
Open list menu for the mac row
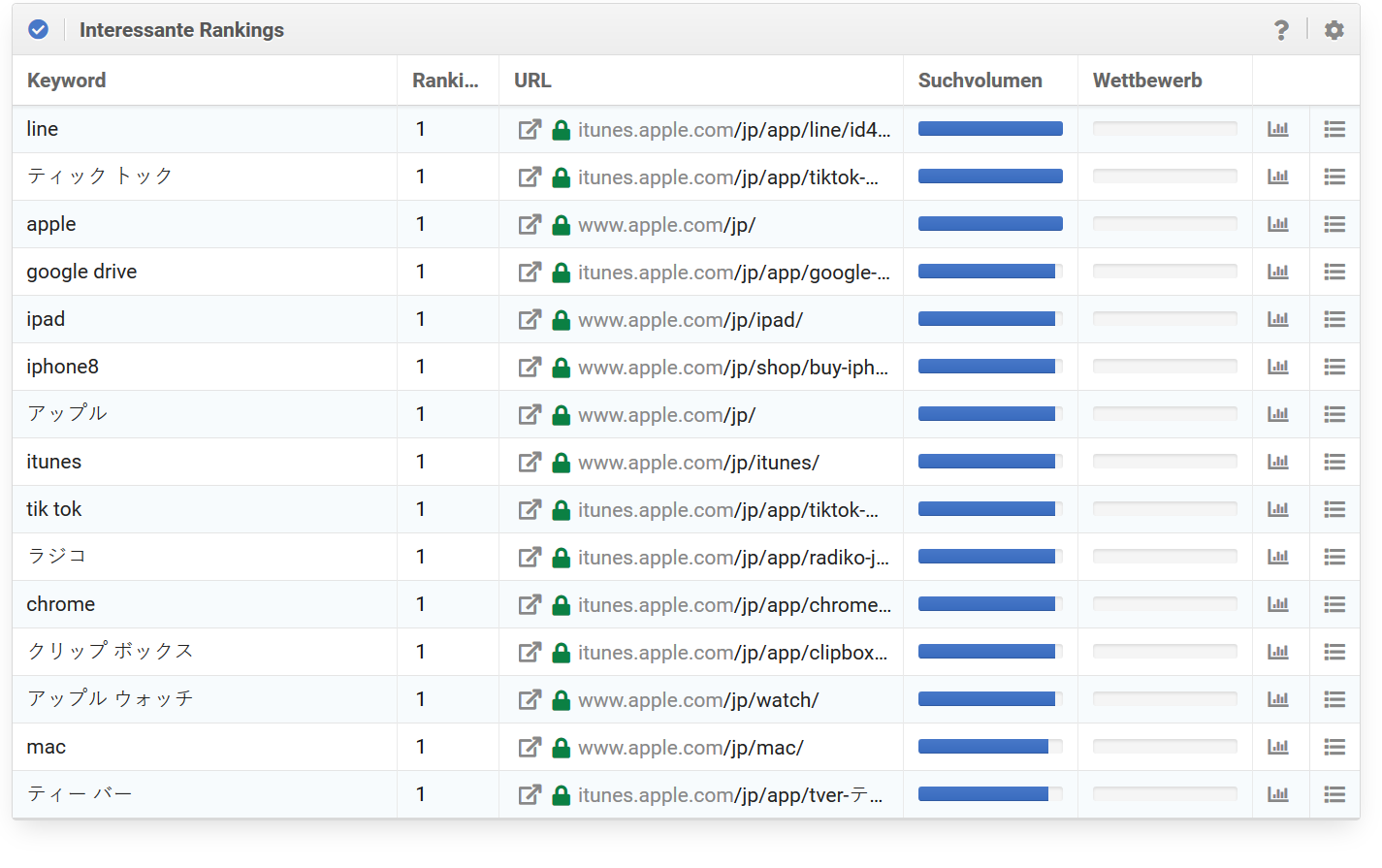tap(1334, 747)
